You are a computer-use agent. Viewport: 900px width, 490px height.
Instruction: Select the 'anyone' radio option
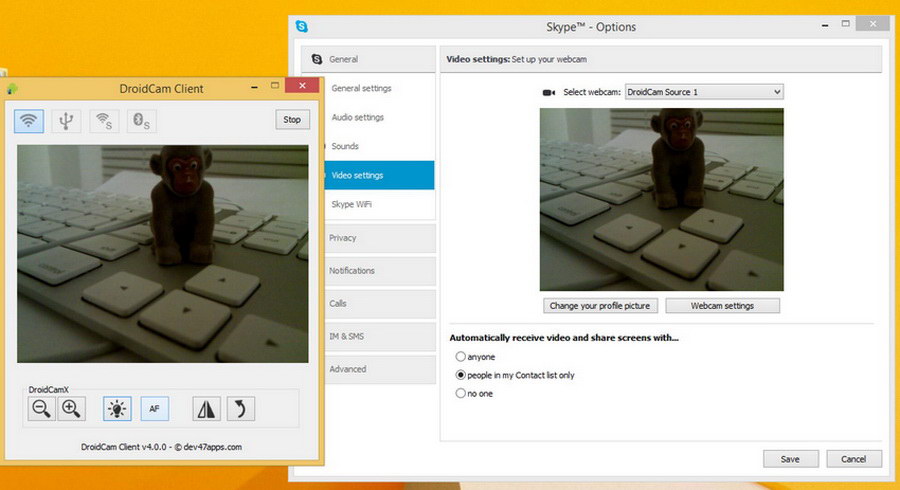[460, 356]
